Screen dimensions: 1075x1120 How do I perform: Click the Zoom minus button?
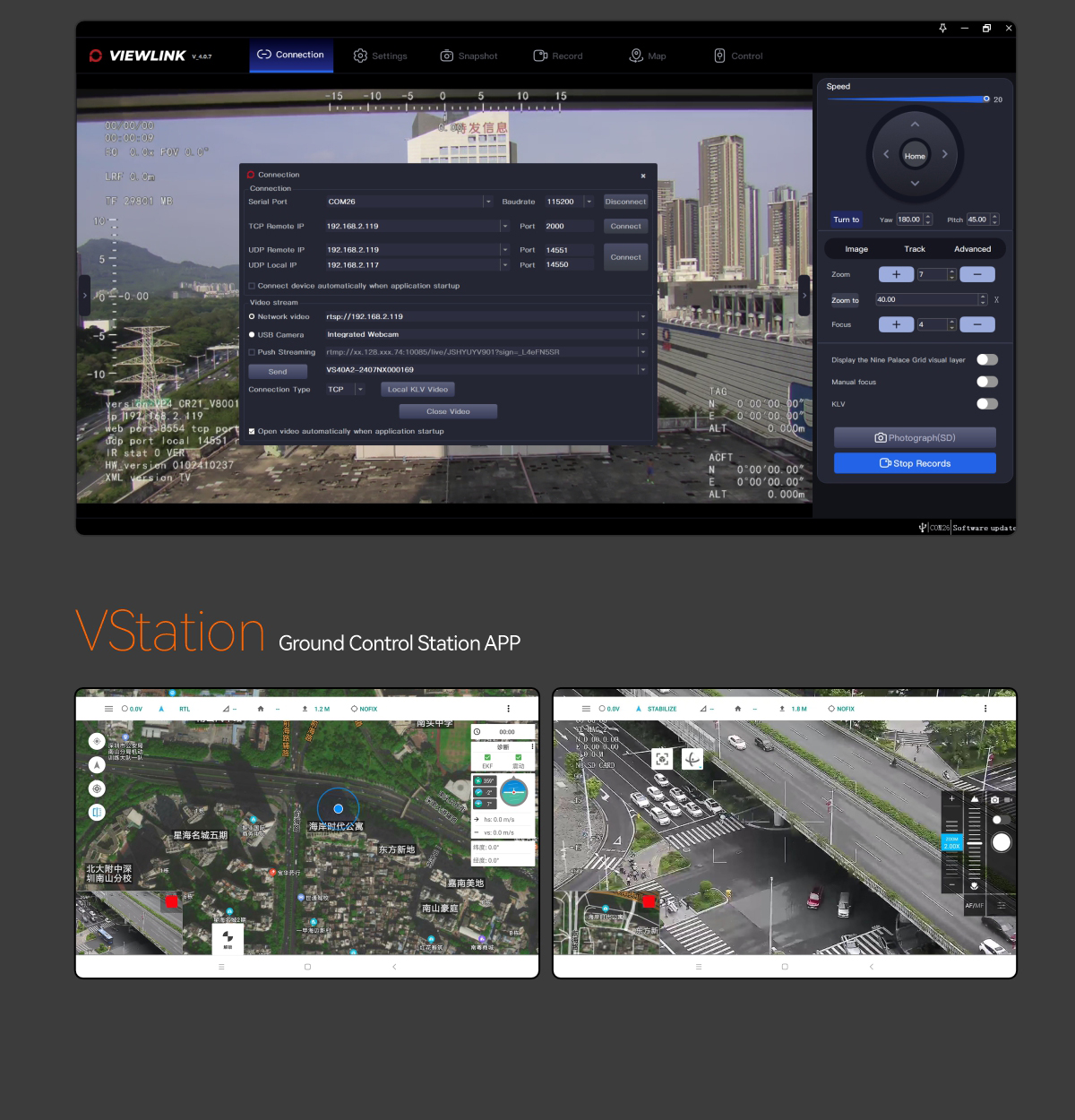click(977, 274)
